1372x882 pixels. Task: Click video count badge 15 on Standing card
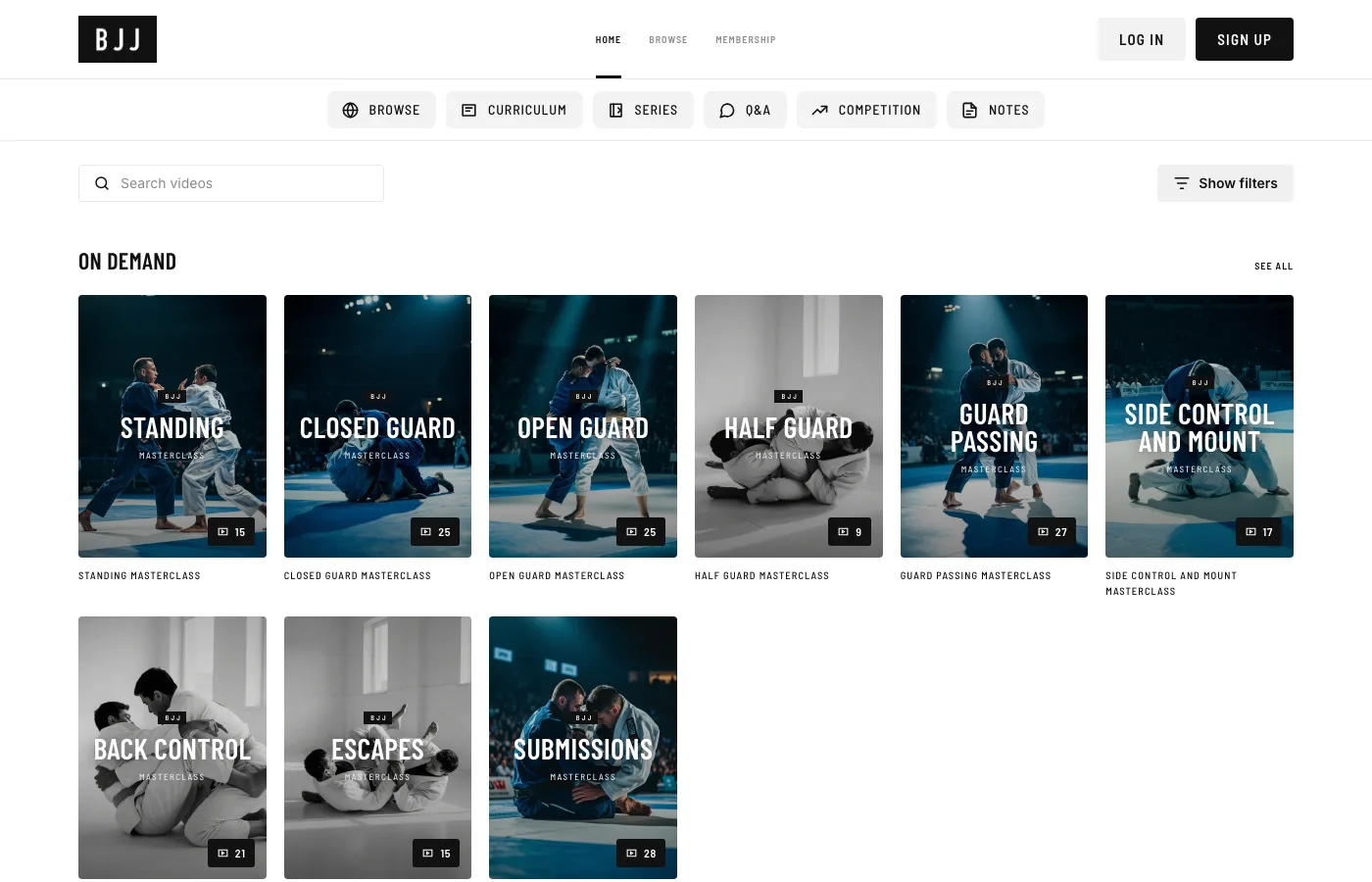point(231,532)
